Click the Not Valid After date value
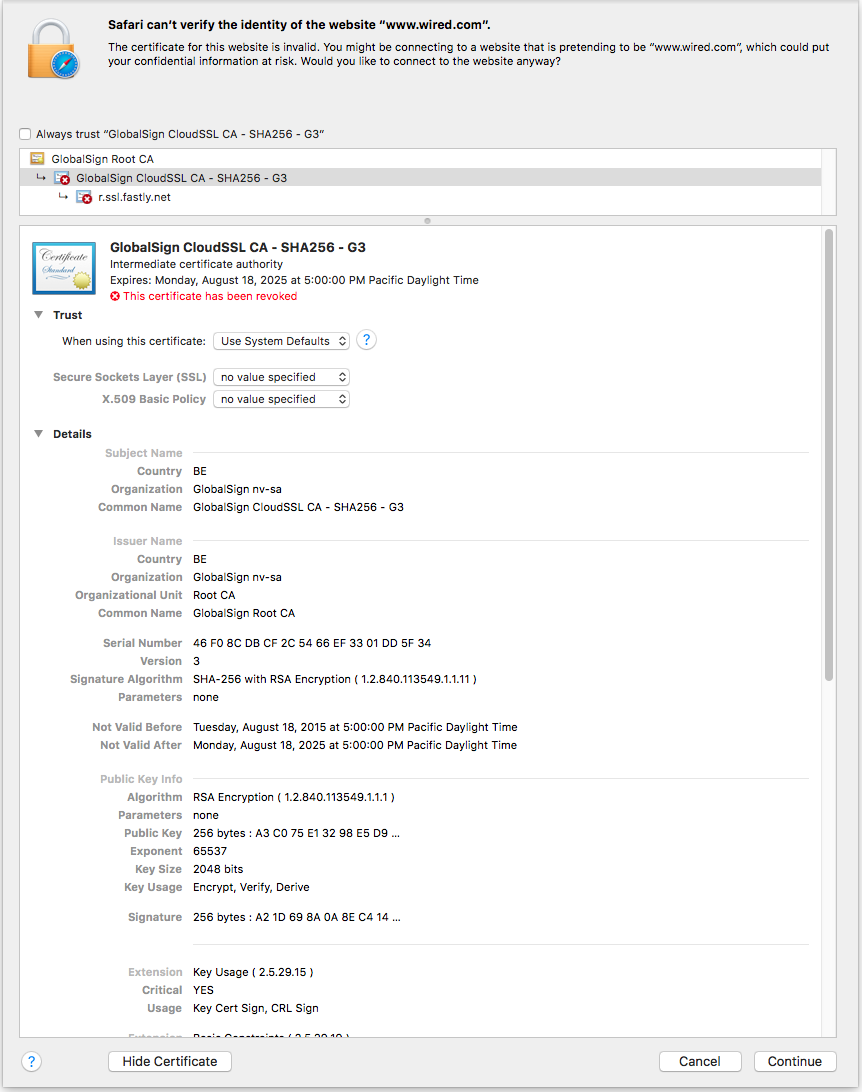Image resolution: width=862 pixels, height=1092 pixels. click(355, 745)
